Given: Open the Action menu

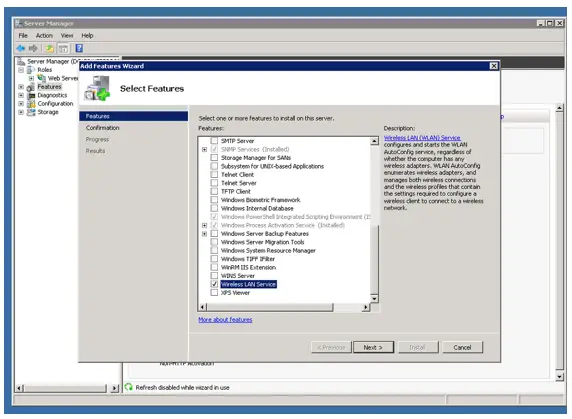Looking at the screenshot, I should (x=44, y=35).
